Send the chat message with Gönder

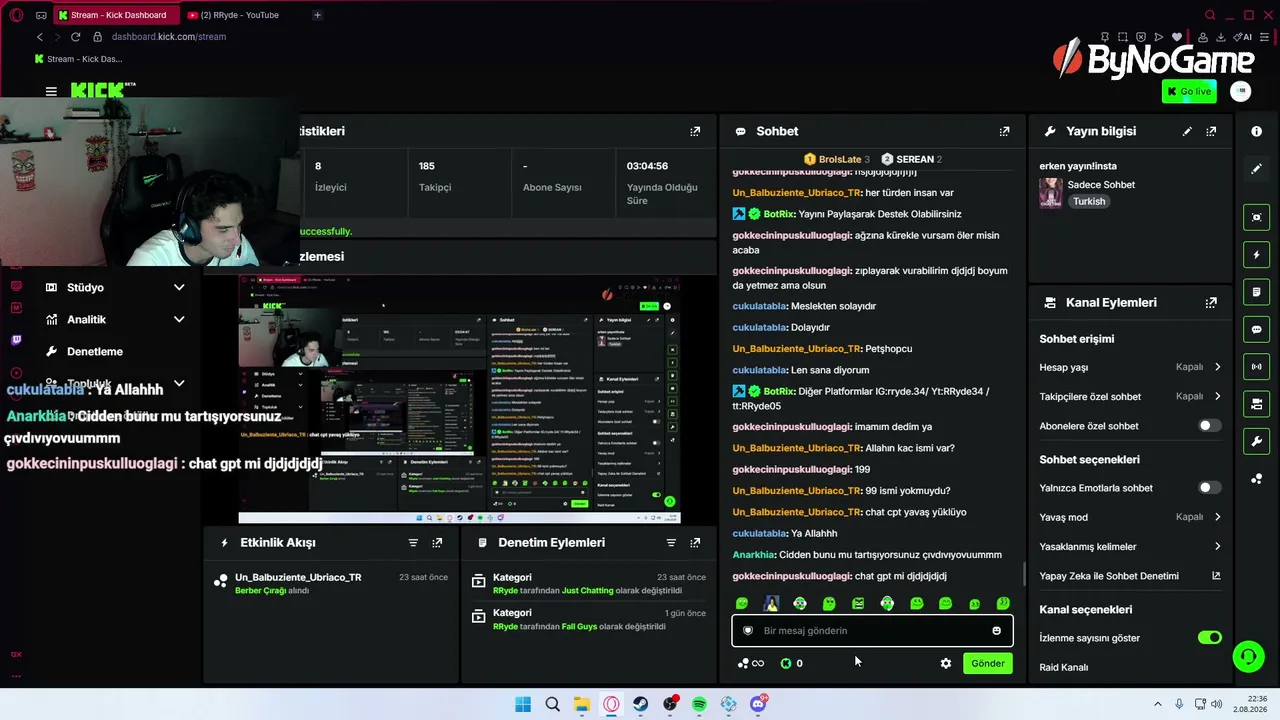[x=988, y=663]
